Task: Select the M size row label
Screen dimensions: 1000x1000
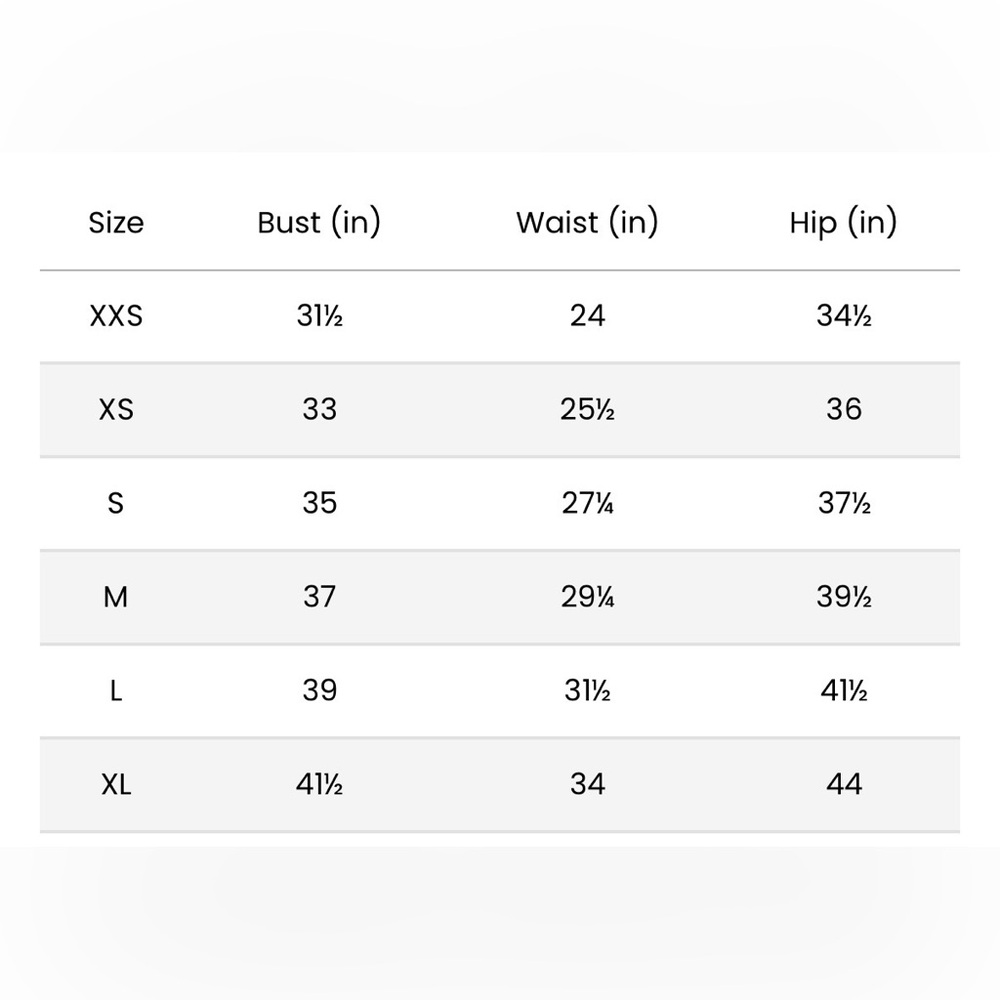Action: point(115,597)
